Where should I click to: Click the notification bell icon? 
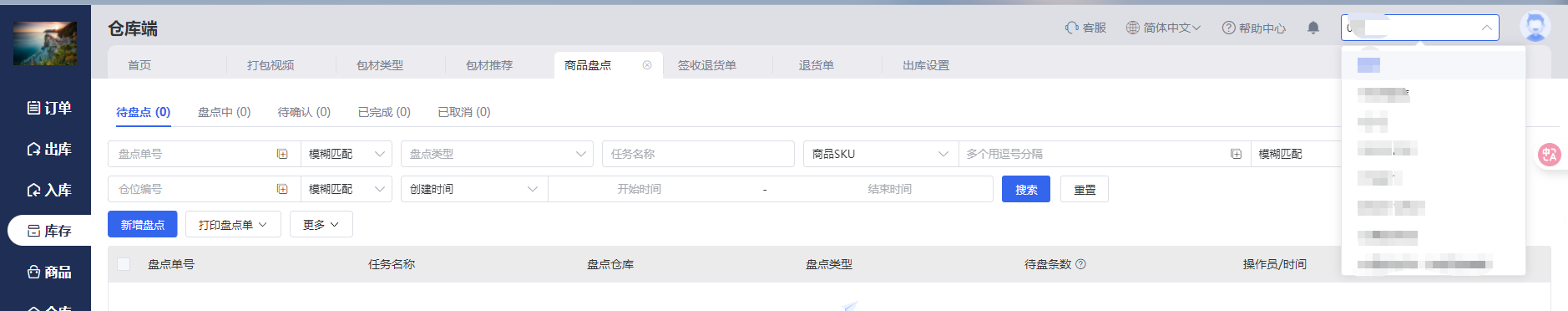pyautogui.click(x=1313, y=28)
